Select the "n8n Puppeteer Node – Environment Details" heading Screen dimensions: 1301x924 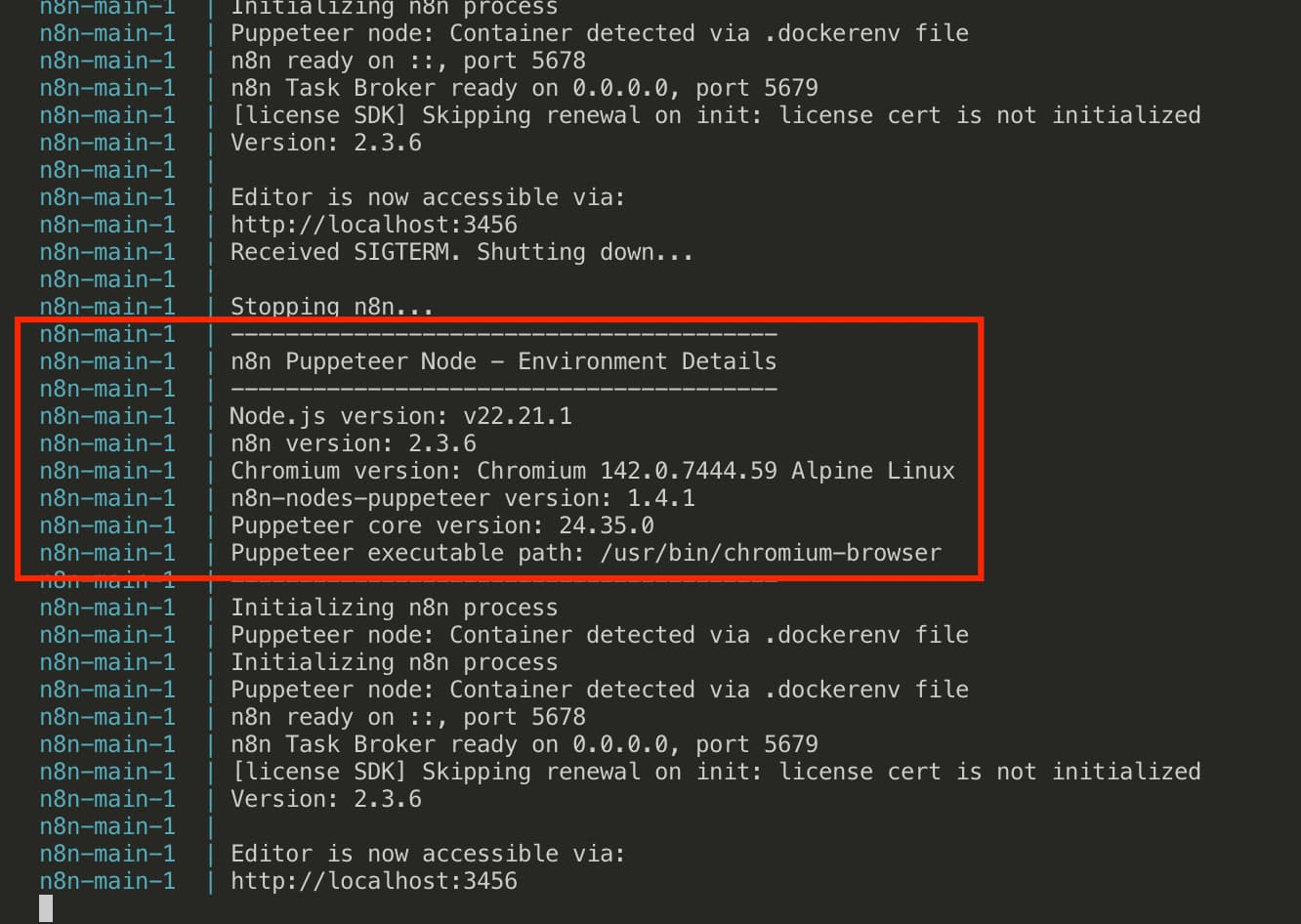pyautogui.click(x=503, y=360)
